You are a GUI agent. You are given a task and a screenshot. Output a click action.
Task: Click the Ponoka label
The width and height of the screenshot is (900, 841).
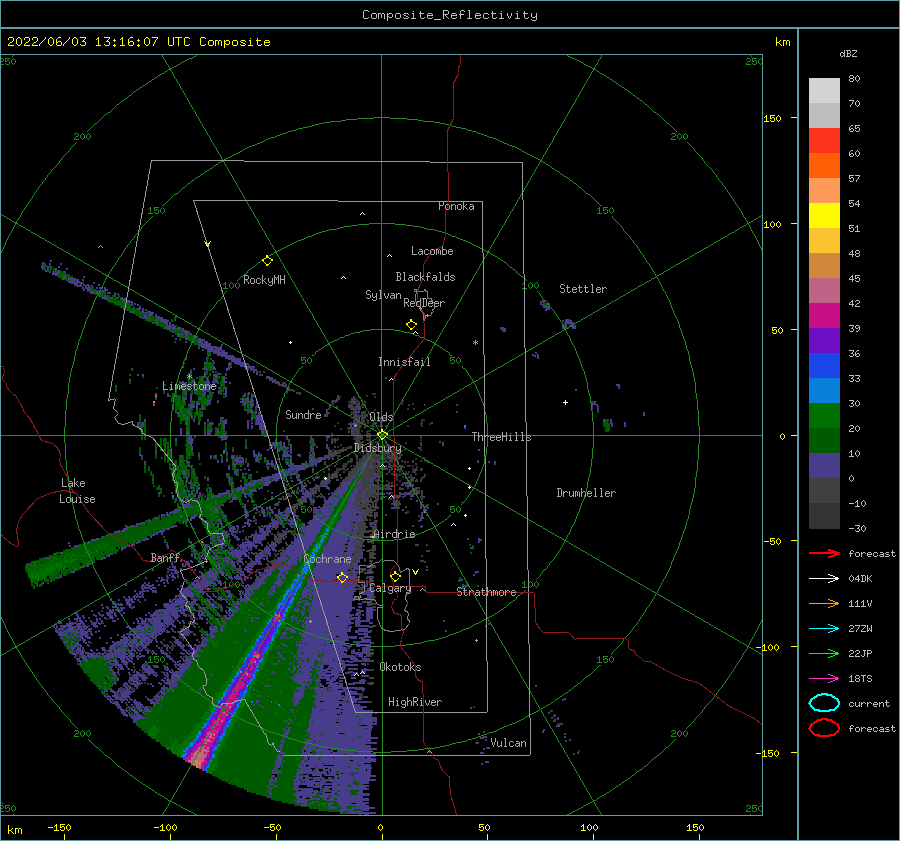456,206
